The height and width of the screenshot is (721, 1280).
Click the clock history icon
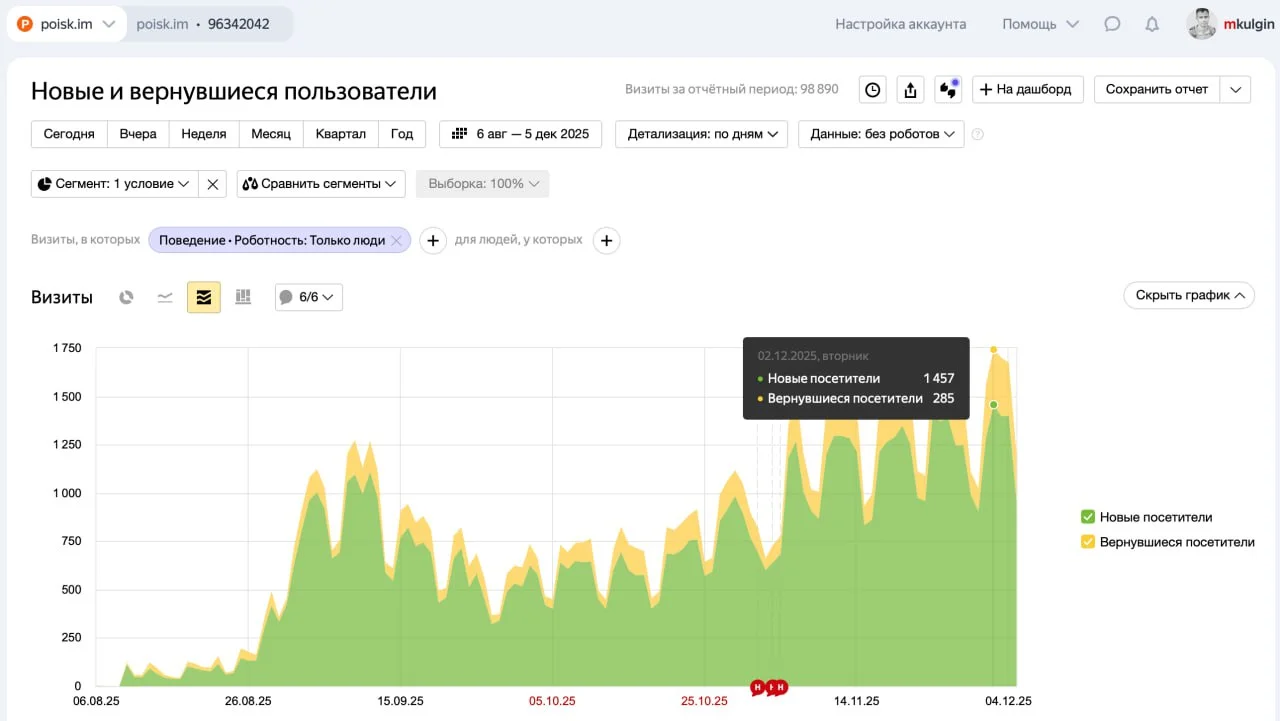click(x=873, y=90)
